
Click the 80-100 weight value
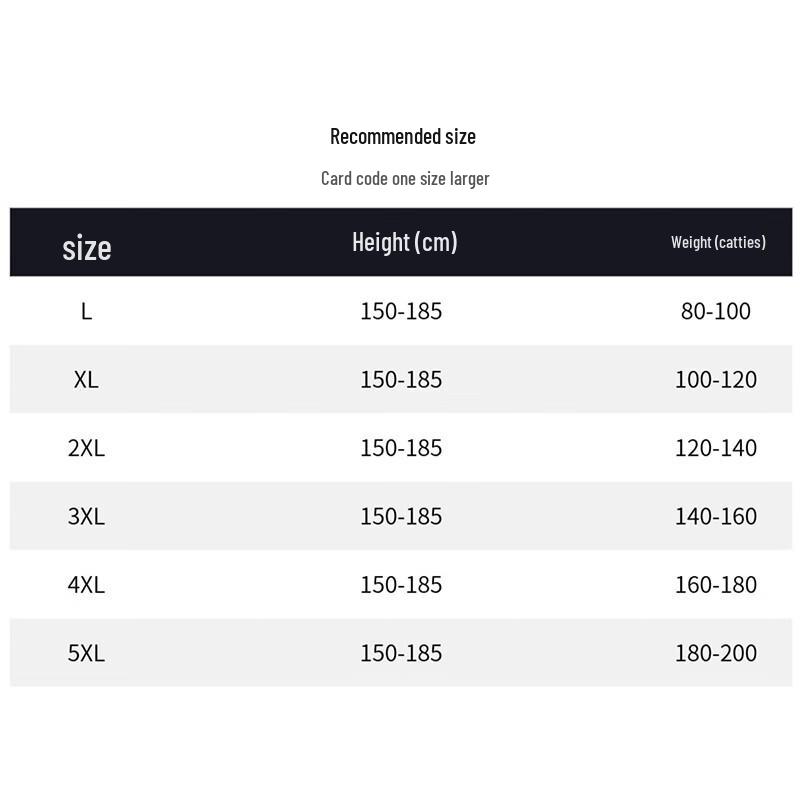click(x=716, y=311)
